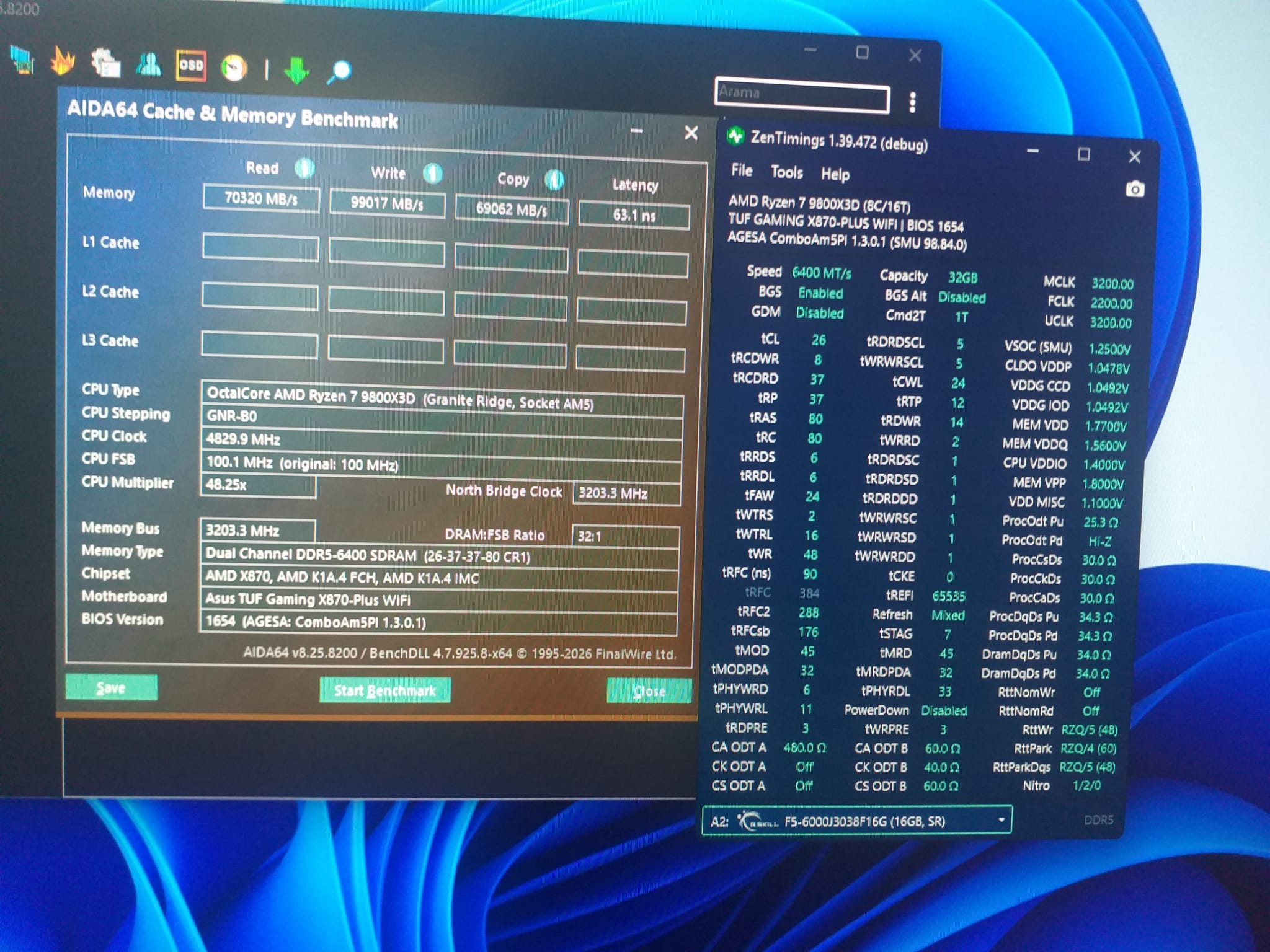Open the flame System Stability Test icon
The height and width of the screenshot is (952, 1270).
tap(63, 61)
